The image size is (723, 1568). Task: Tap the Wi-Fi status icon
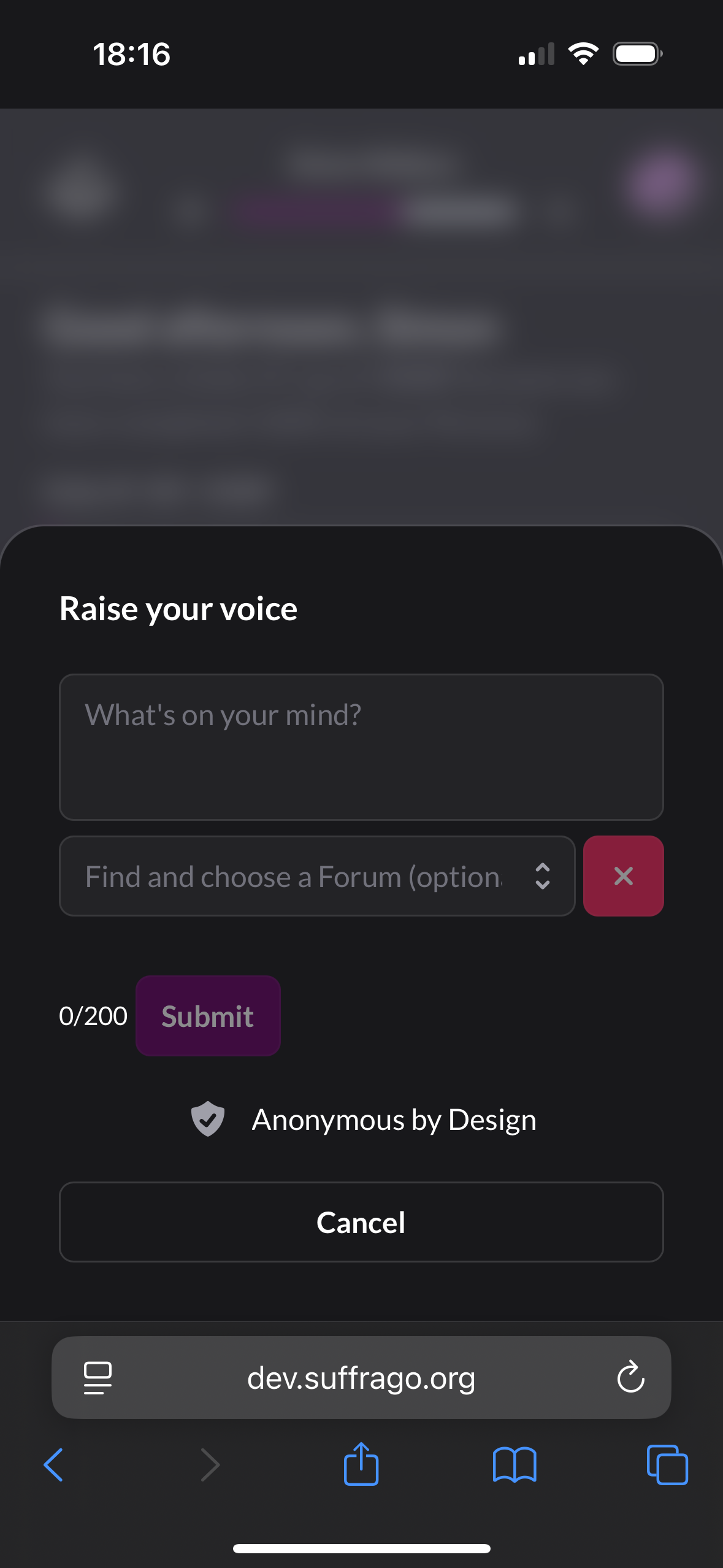(x=583, y=54)
